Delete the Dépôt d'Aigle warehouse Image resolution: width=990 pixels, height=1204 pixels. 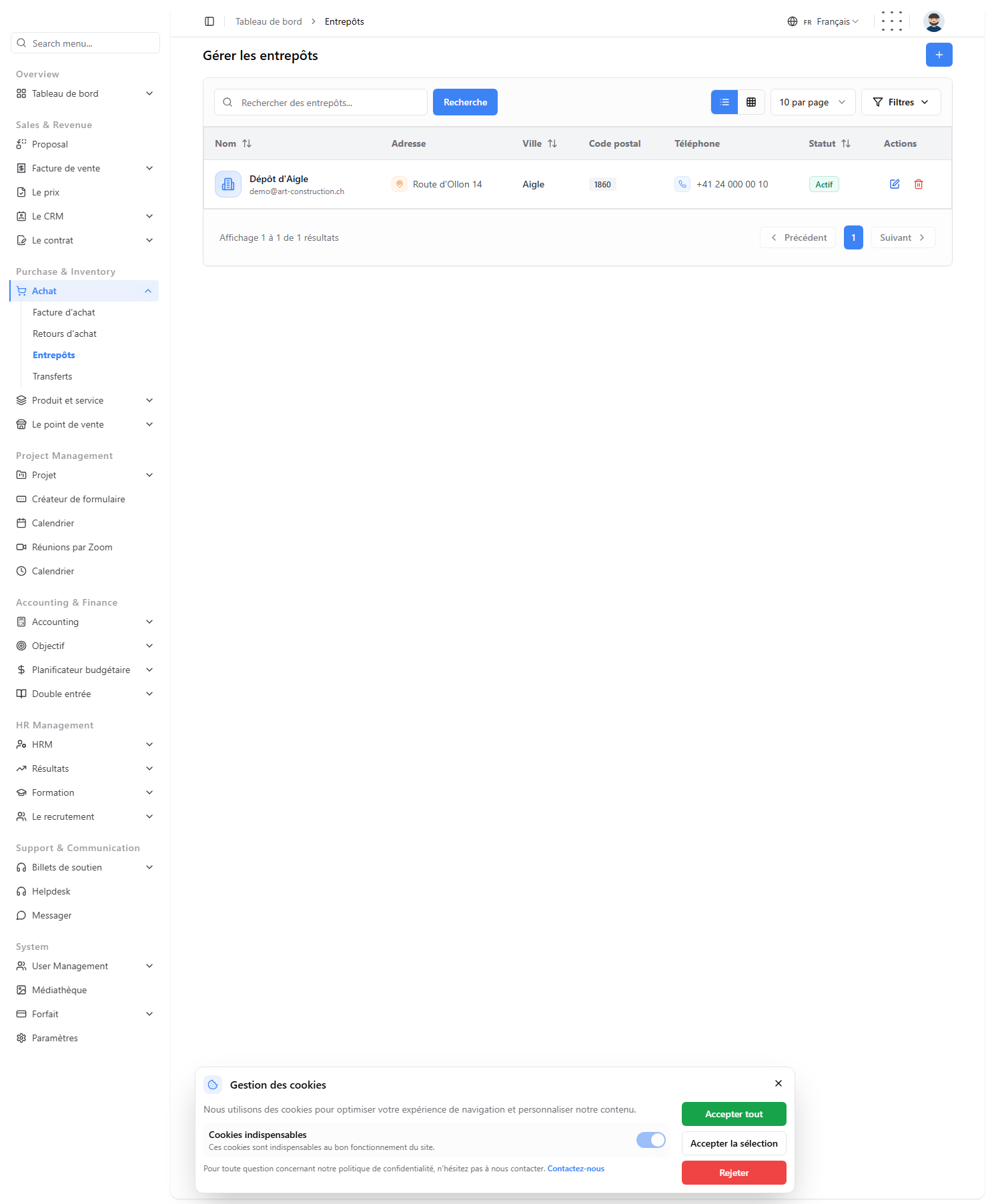919,184
